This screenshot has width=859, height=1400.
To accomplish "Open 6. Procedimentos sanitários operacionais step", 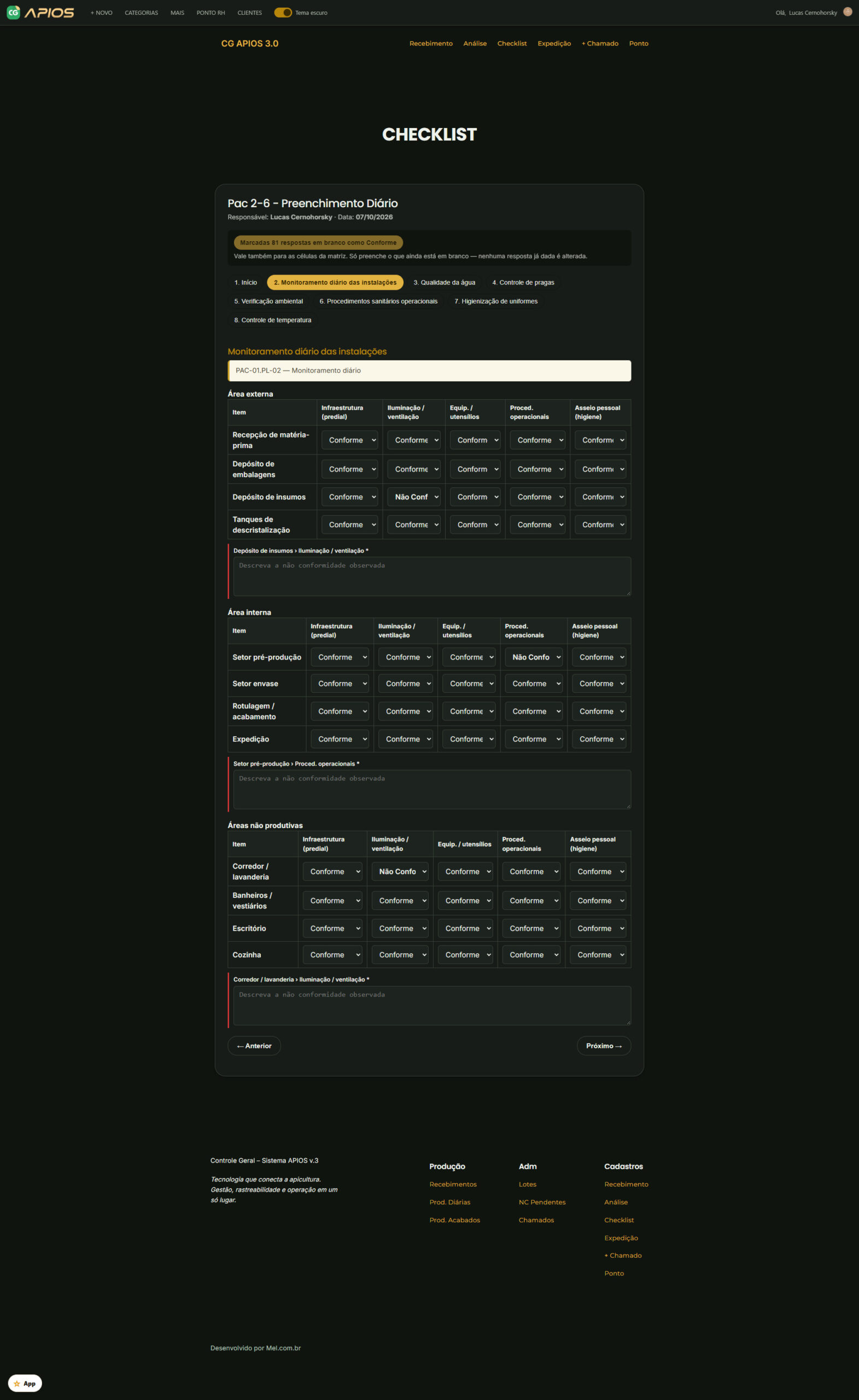I will click(x=378, y=301).
